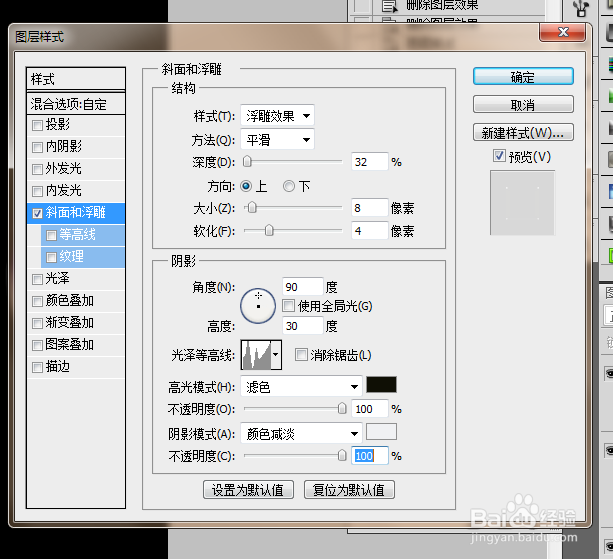Select 样式 header in the left list
Image resolution: width=613 pixels, height=559 pixels.
(x=76, y=79)
